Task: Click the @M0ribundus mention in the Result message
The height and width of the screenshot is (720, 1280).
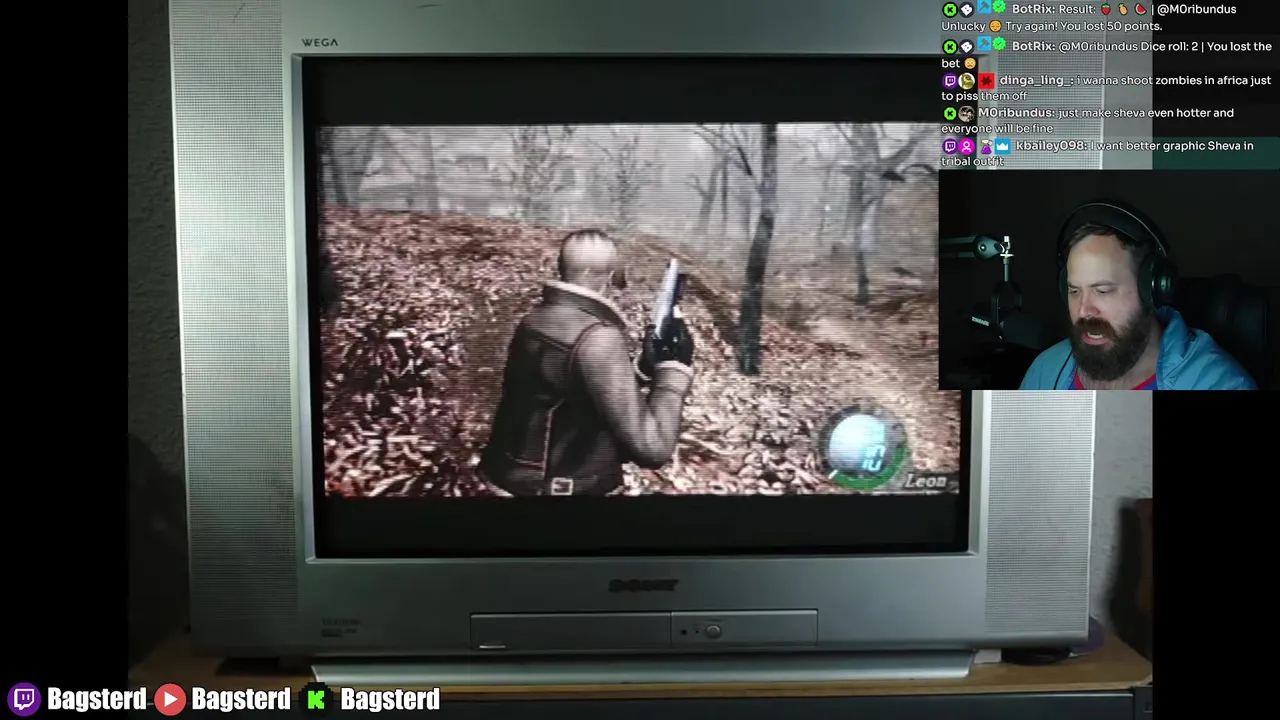Action: [1197, 9]
